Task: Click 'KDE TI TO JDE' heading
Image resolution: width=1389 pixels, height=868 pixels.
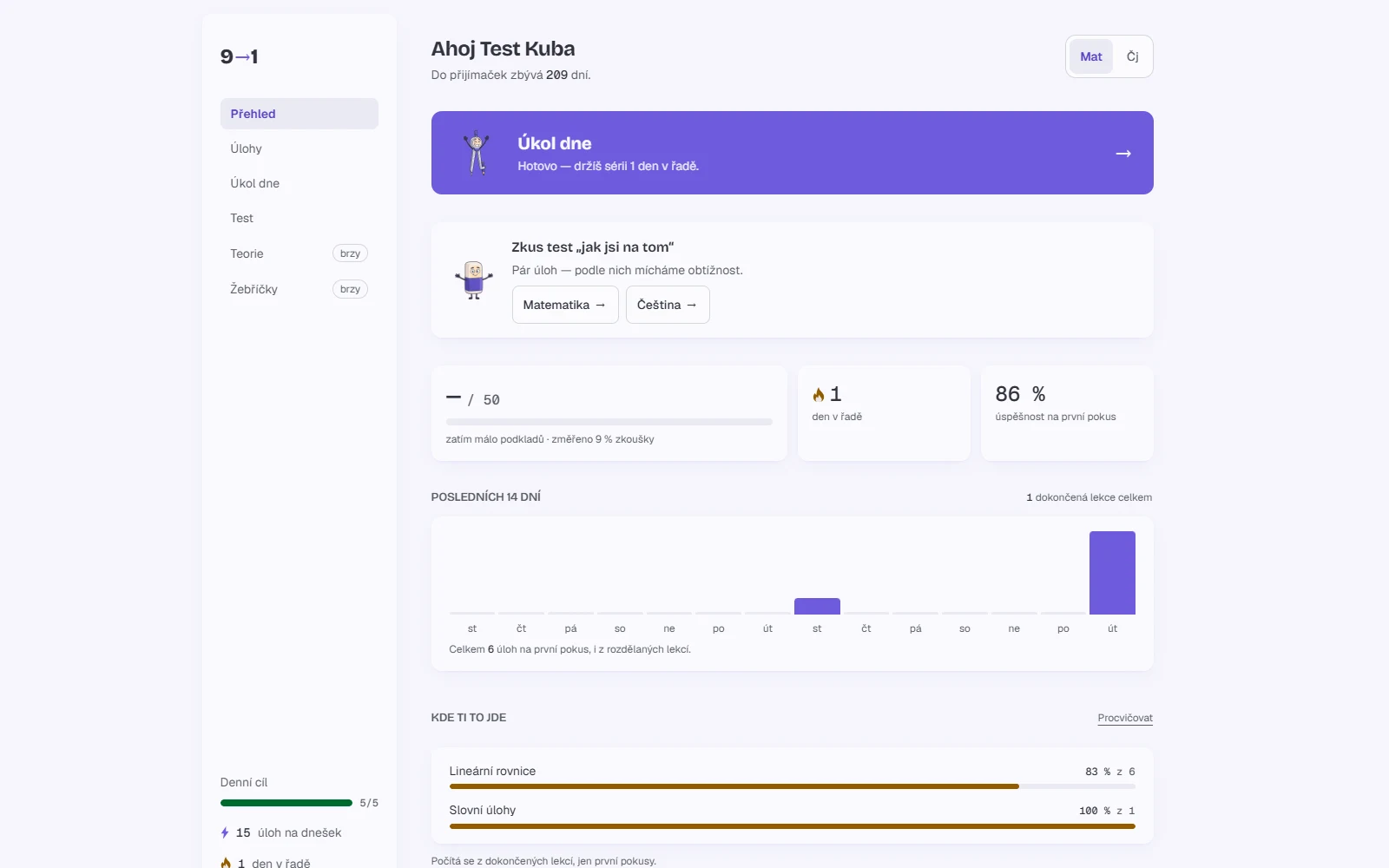Action: click(x=469, y=717)
